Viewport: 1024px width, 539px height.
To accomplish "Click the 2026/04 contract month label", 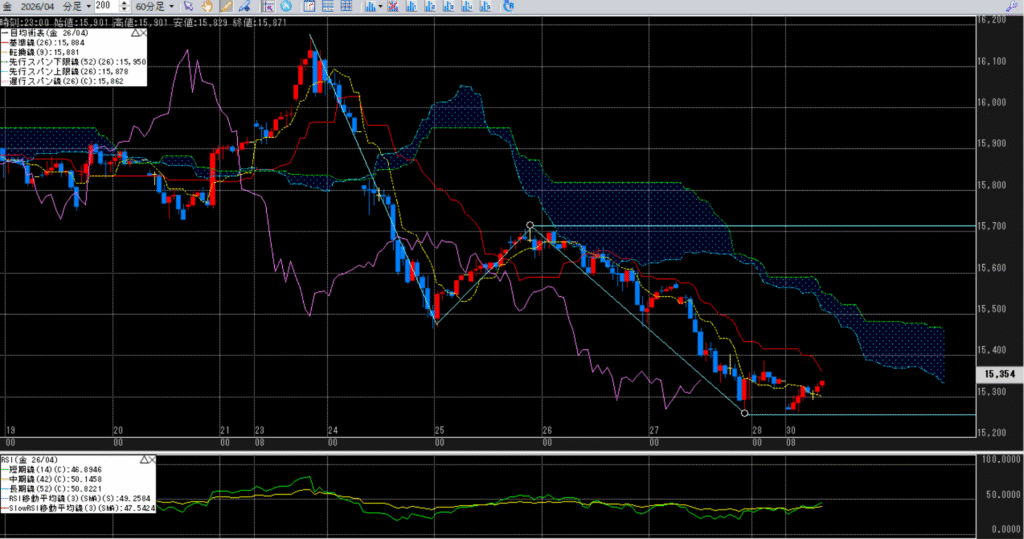I will pos(37,7).
